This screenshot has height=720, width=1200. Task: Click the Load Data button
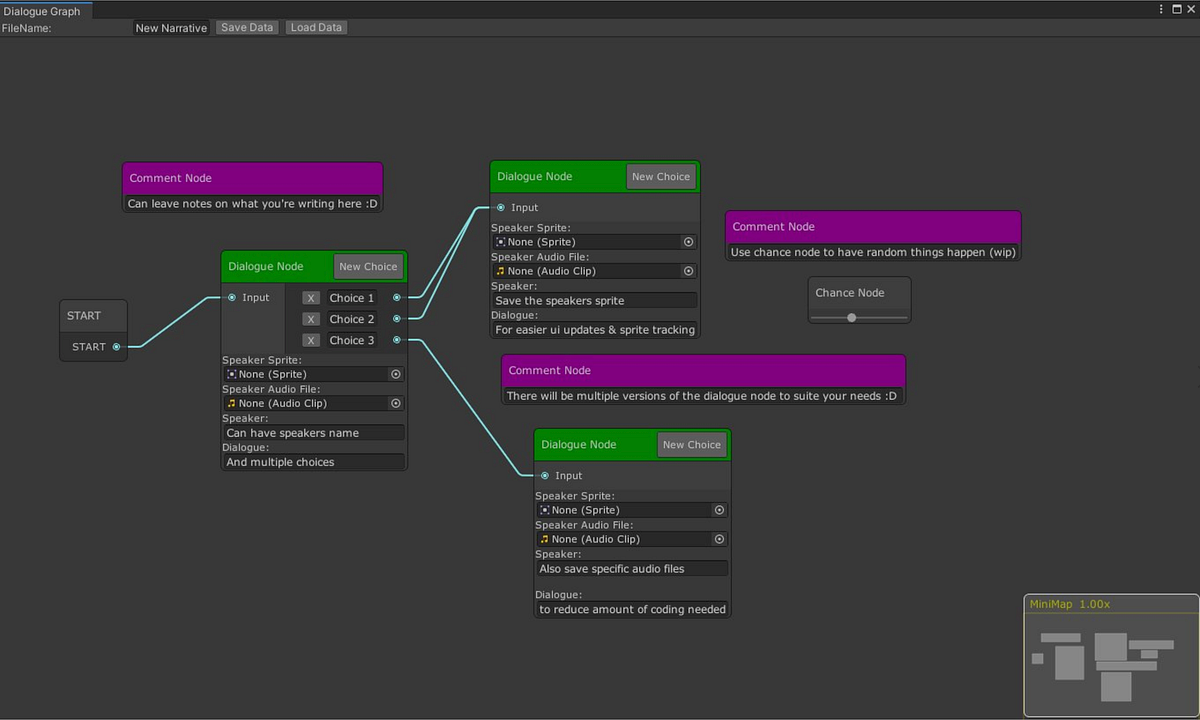pyautogui.click(x=315, y=27)
